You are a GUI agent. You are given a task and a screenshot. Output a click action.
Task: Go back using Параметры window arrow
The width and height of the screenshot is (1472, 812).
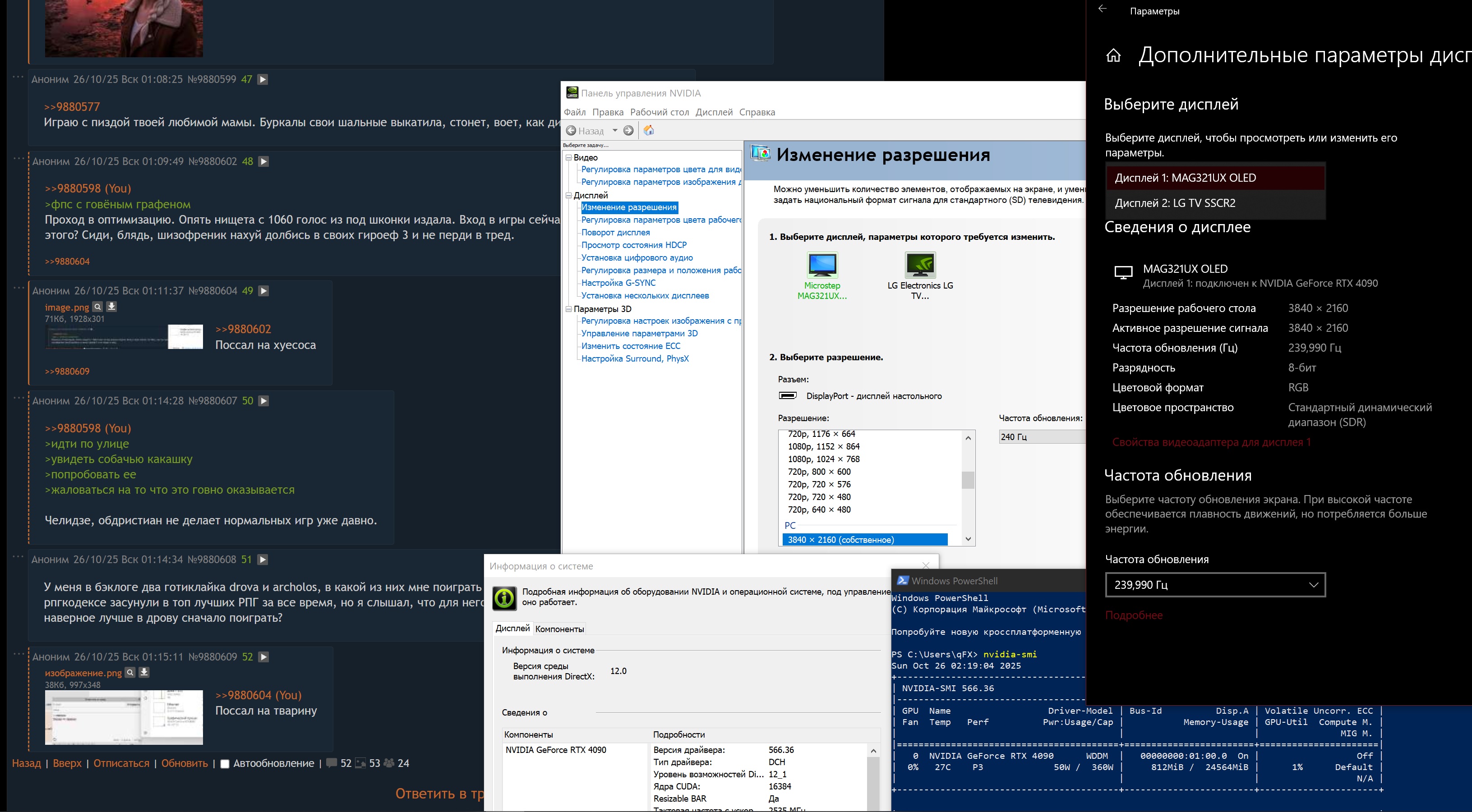[x=1102, y=9]
